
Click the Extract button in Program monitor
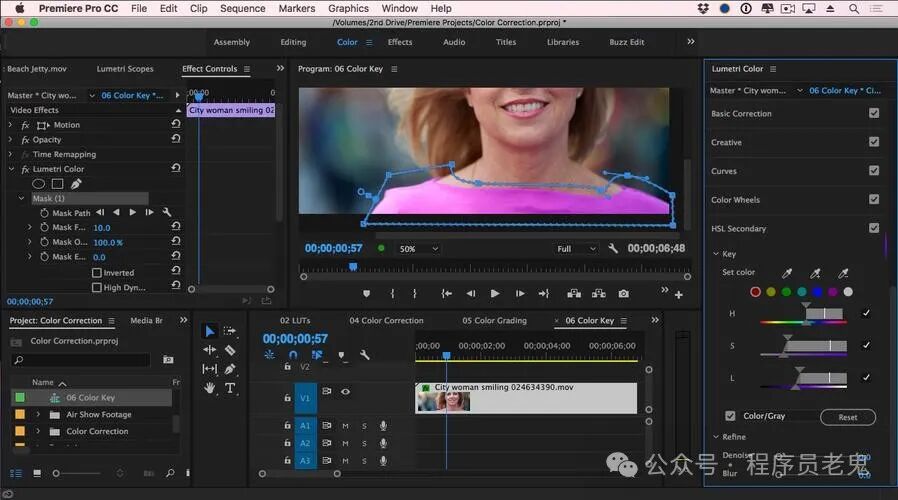(x=598, y=294)
